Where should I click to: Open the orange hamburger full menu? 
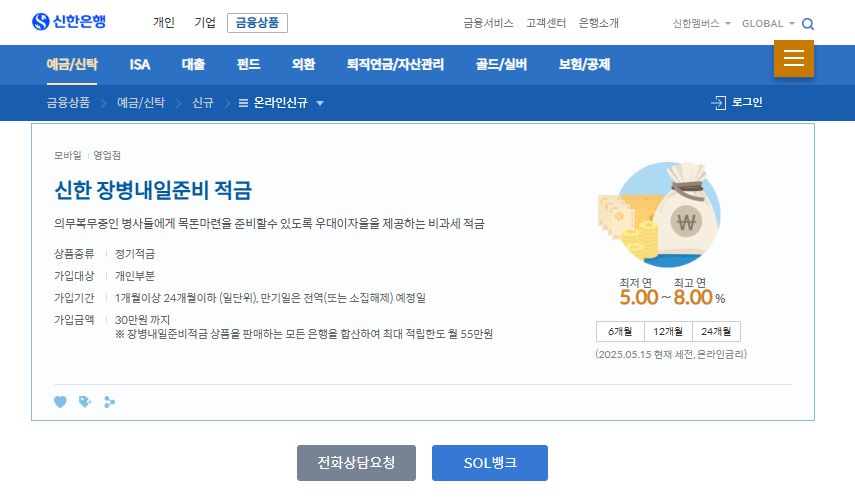[x=793, y=58]
